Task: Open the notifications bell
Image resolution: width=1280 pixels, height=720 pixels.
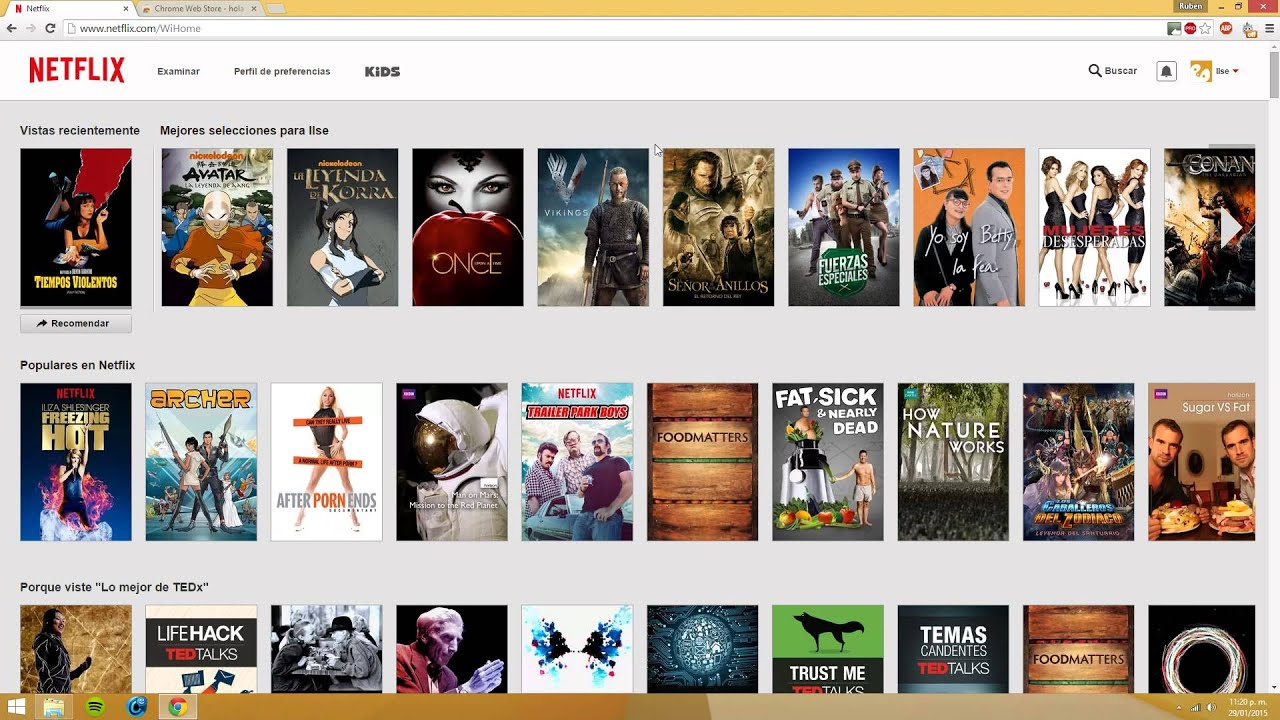Action: click(1166, 71)
